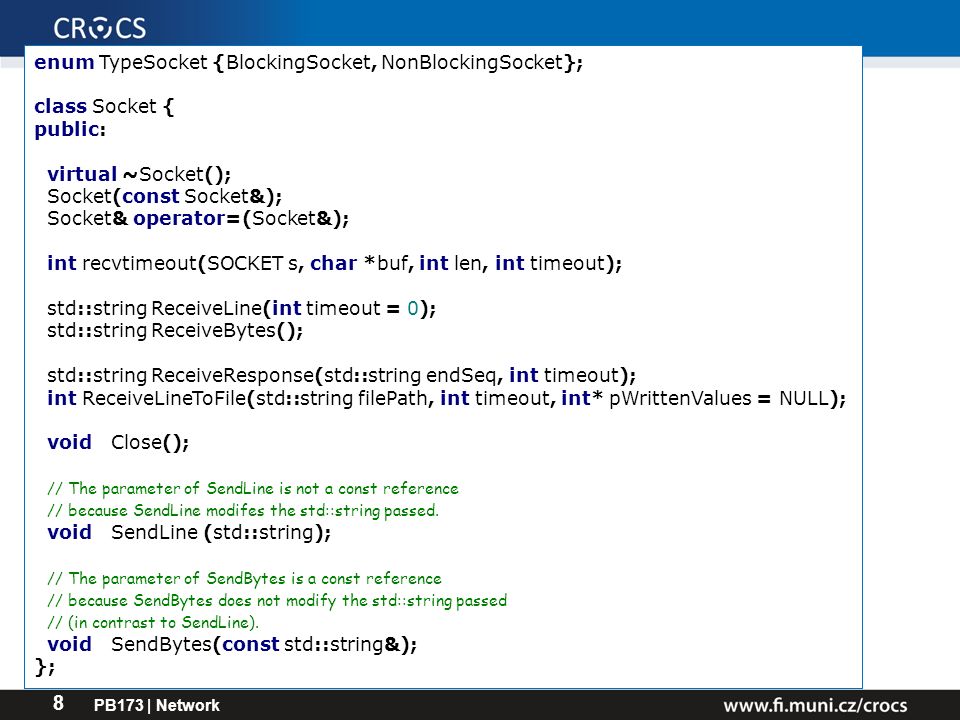Screen dimensions: 960x720
Task: Click the 'public:' access specifier
Action: click(70, 129)
